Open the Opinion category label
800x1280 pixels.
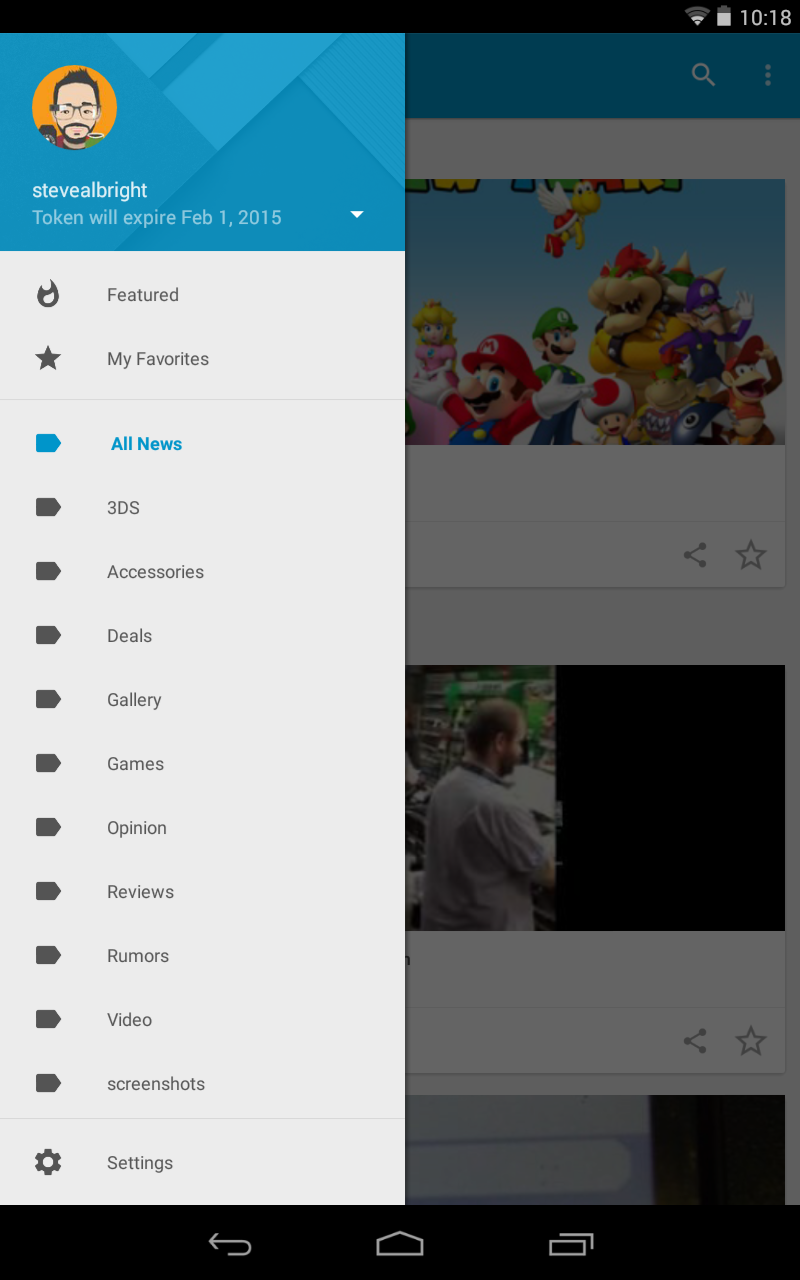coord(137,828)
